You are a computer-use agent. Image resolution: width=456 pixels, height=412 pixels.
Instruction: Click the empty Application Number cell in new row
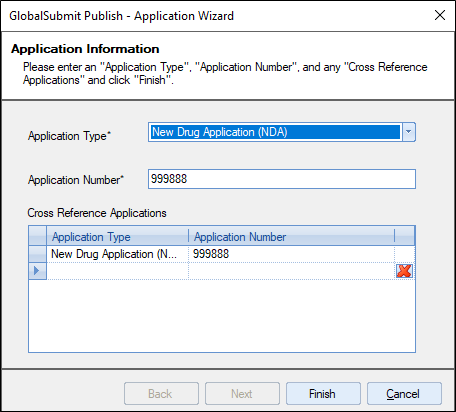(292, 271)
